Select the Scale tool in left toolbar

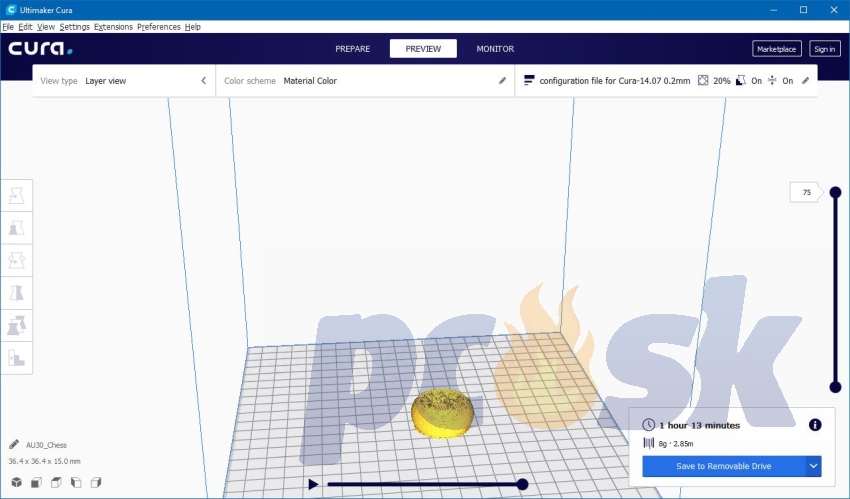click(x=16, y=228)
